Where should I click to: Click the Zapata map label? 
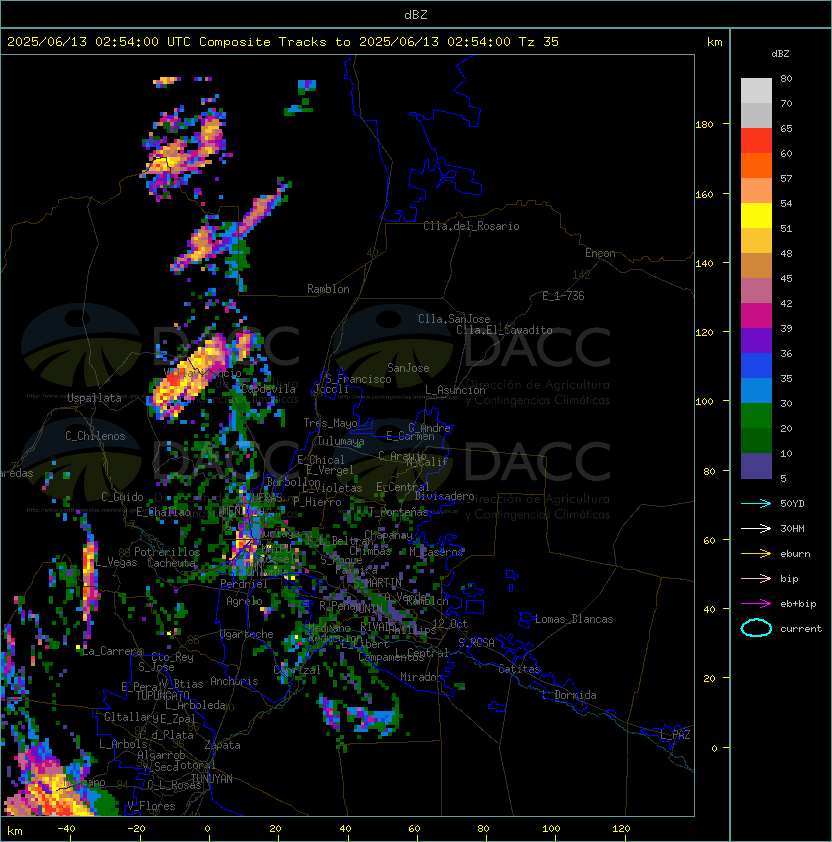click(x=222, y=745)
